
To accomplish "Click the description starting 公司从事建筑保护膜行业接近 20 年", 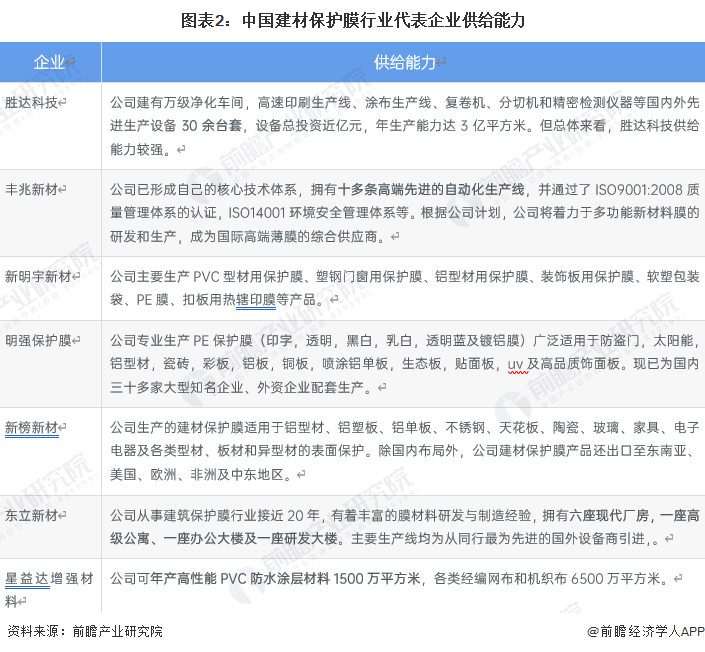I will (404, 527).
